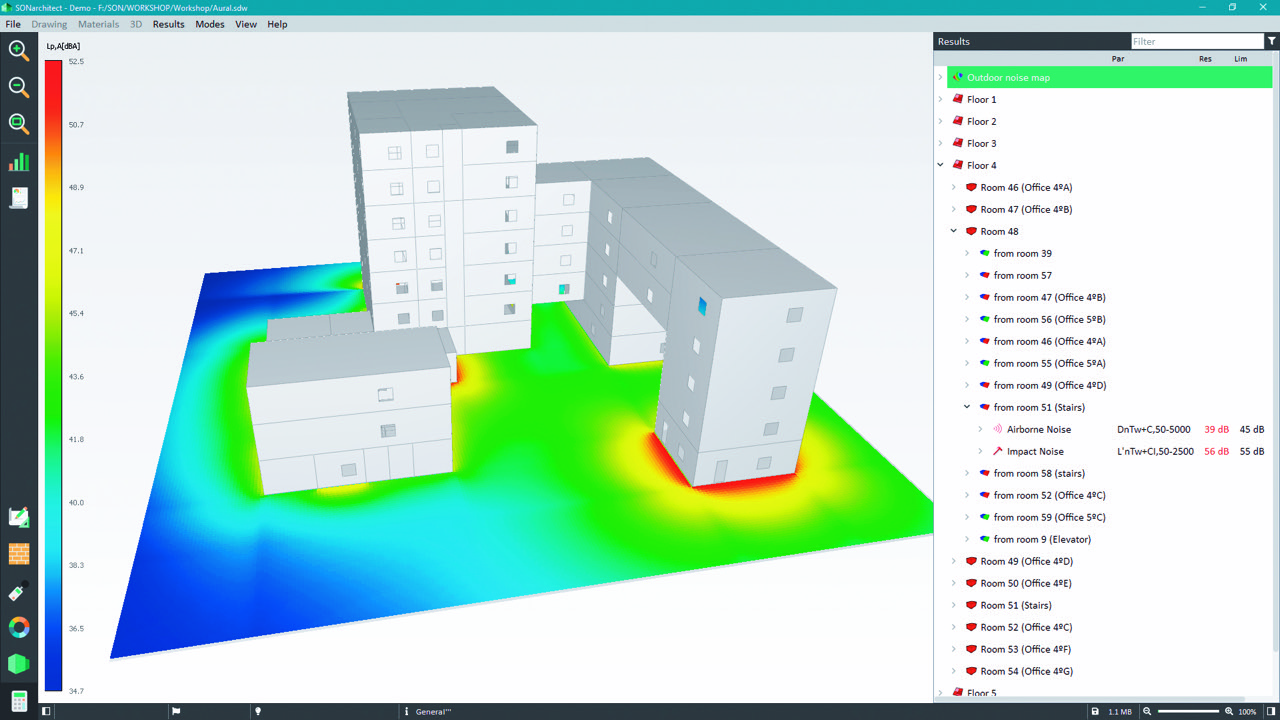Toggle the right panel in status bar
The width and height of the screenshot is (1280, 720).
(1271, 712)
